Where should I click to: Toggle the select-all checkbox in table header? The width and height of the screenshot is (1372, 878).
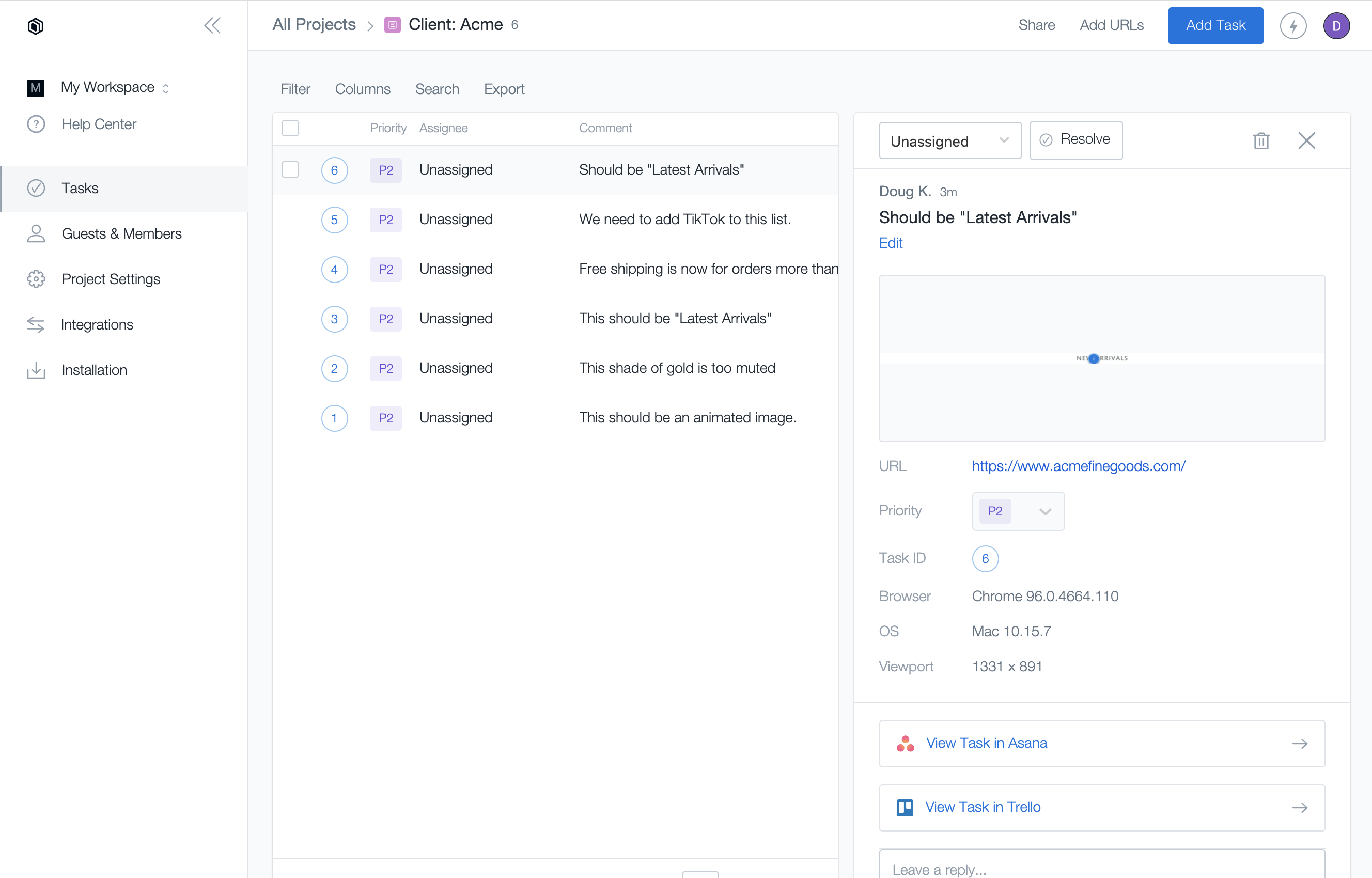pos(290,128)
